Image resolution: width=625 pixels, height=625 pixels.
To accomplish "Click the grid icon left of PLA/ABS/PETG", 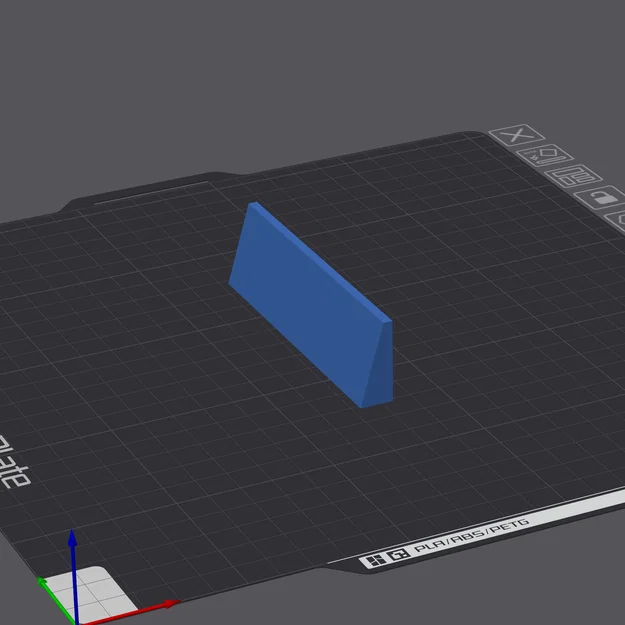I will (x=375, y=561).
